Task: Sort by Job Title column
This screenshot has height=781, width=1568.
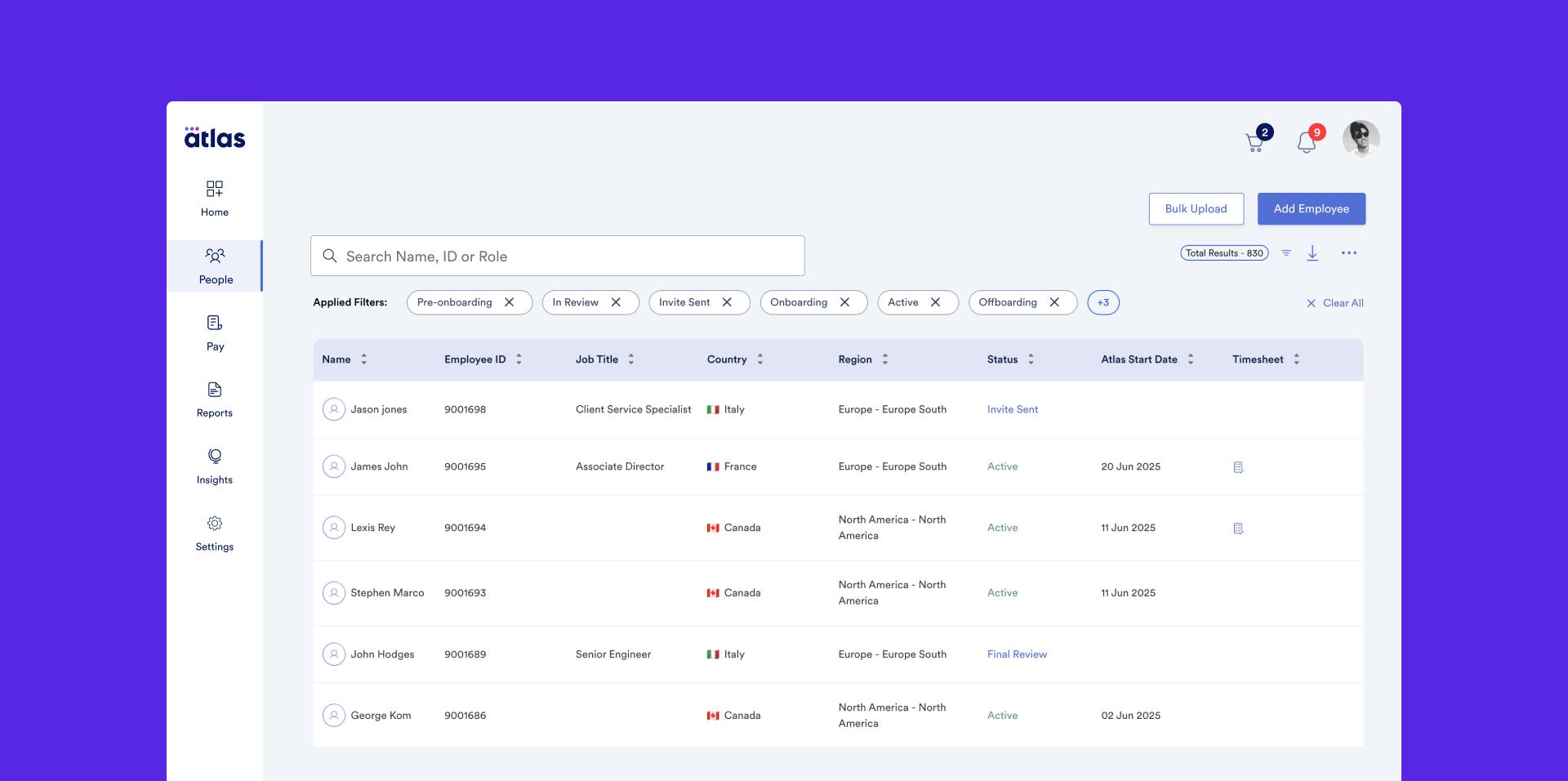Action: point(630,359)
